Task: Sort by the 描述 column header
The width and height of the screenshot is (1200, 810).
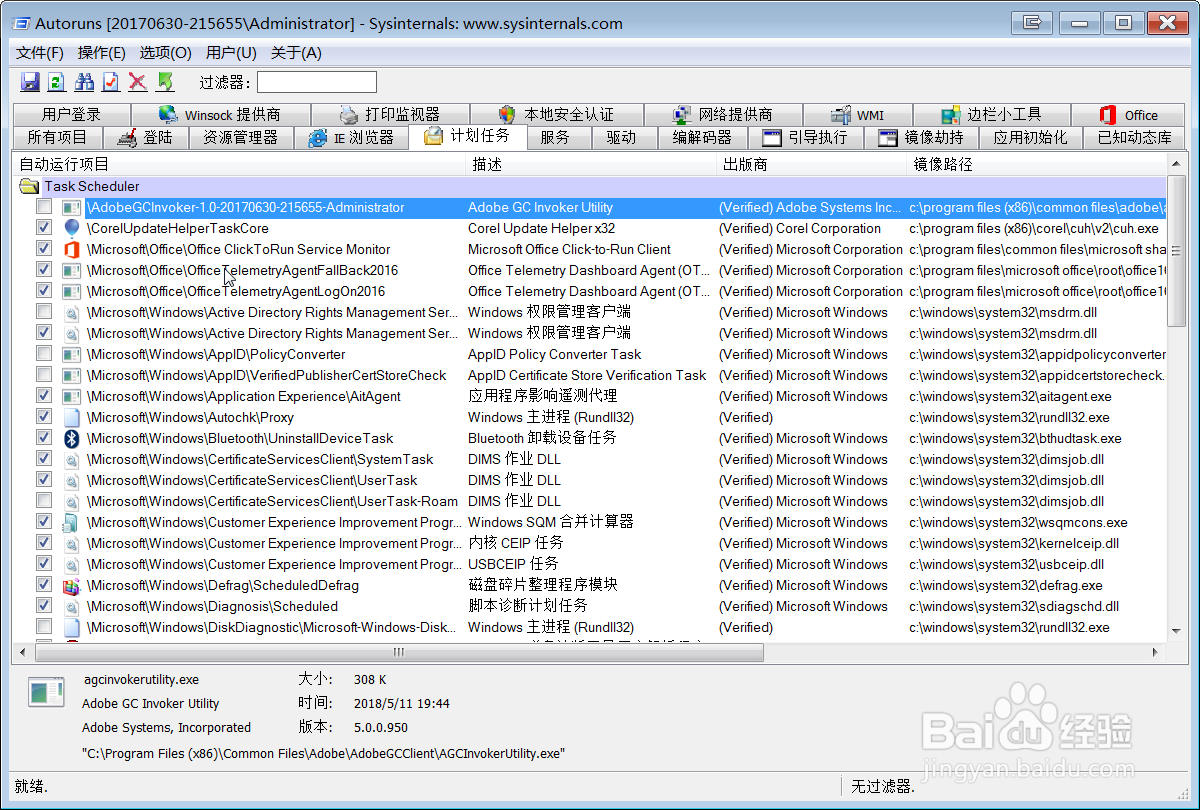Action: pos(593,164)
